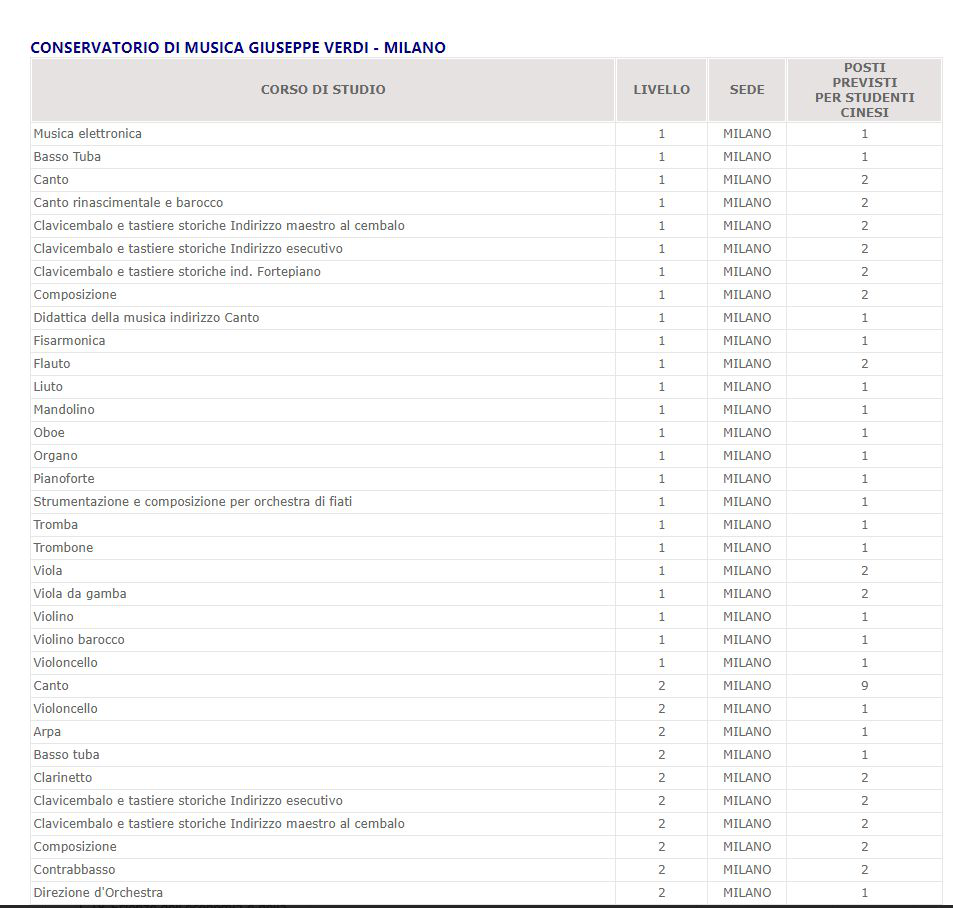Click the Pianoforte course name

[x=64, y=479]
